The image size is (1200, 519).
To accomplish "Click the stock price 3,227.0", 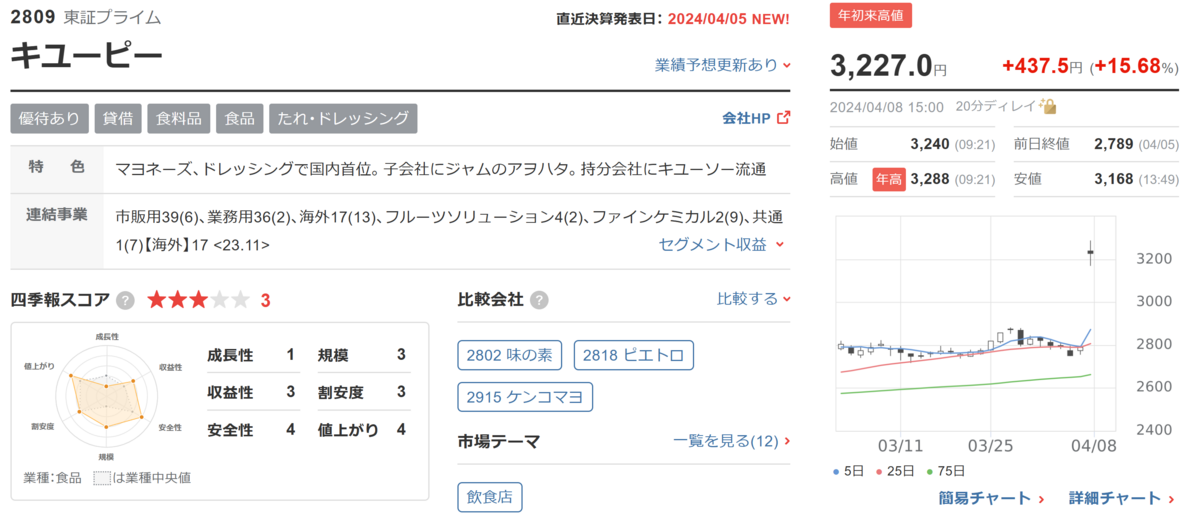I will [881, 66].
